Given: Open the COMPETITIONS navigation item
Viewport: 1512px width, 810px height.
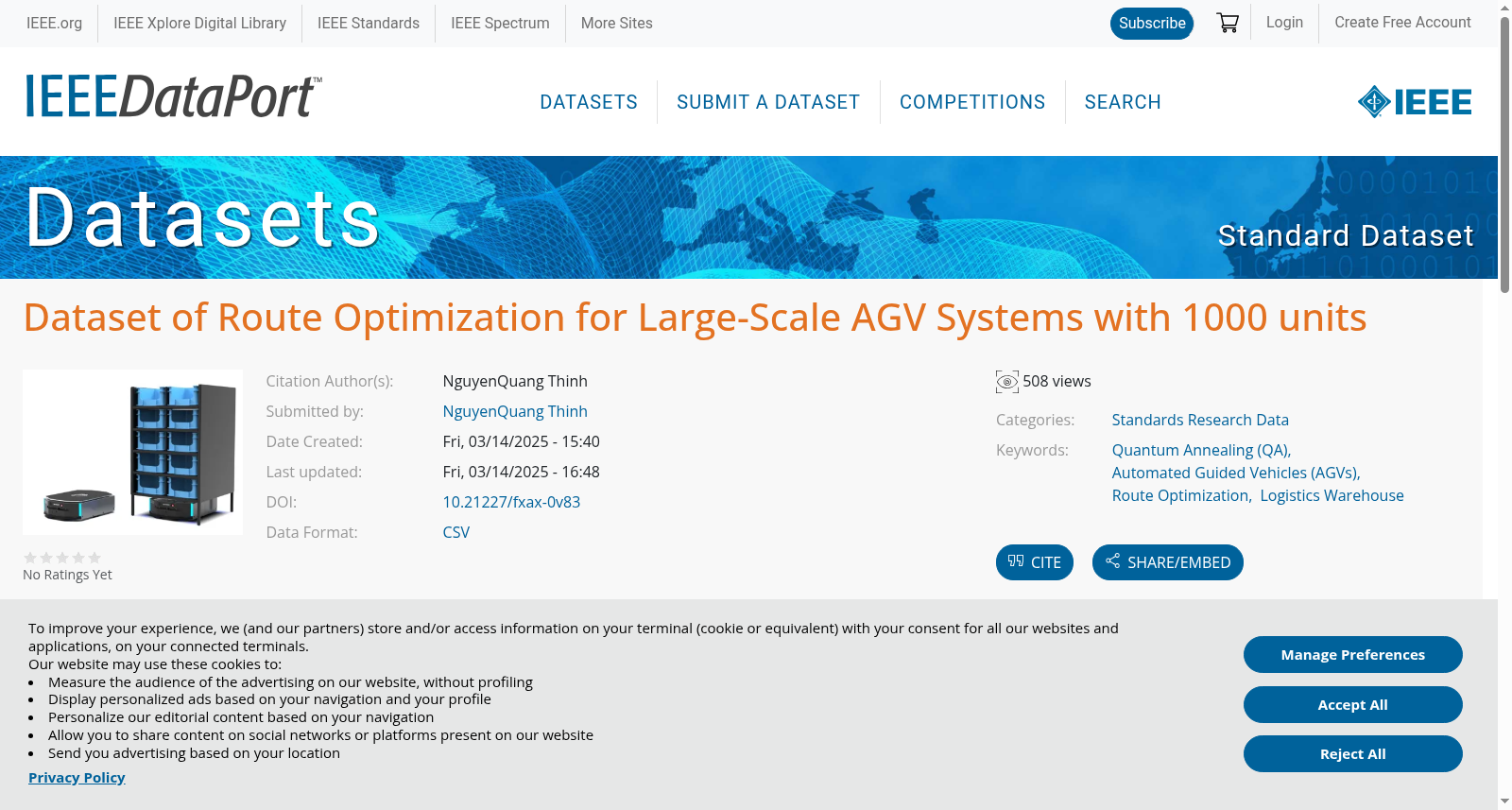Looking at the screenshot, I should click(x=972, y=102).
